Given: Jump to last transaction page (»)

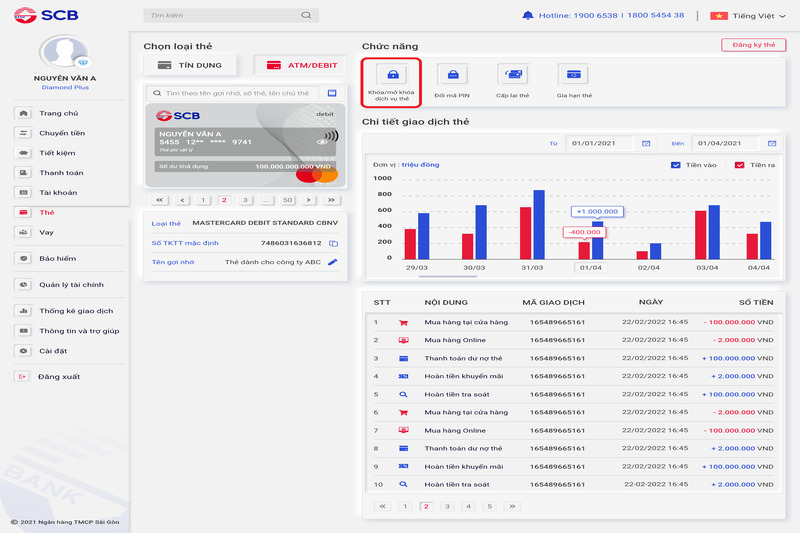Looking at the screenshot, I should [512, 506].
